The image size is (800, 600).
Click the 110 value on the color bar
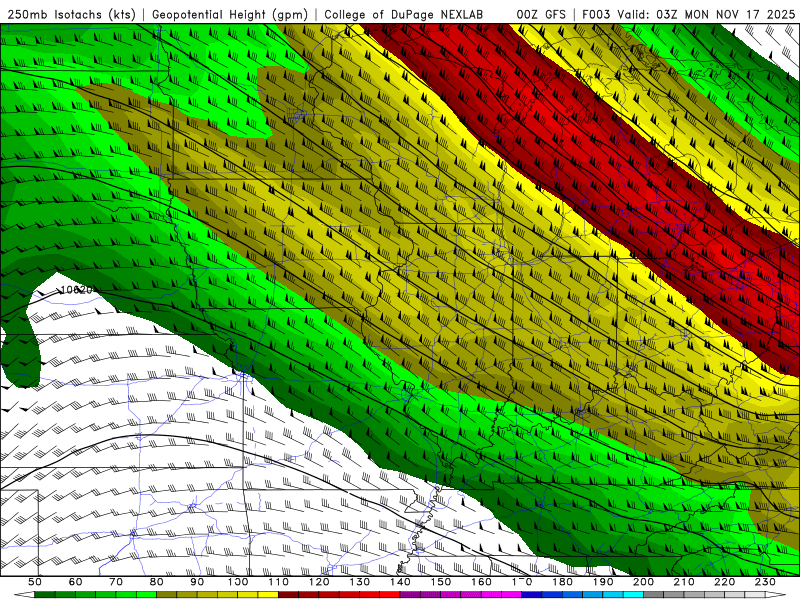278,582
